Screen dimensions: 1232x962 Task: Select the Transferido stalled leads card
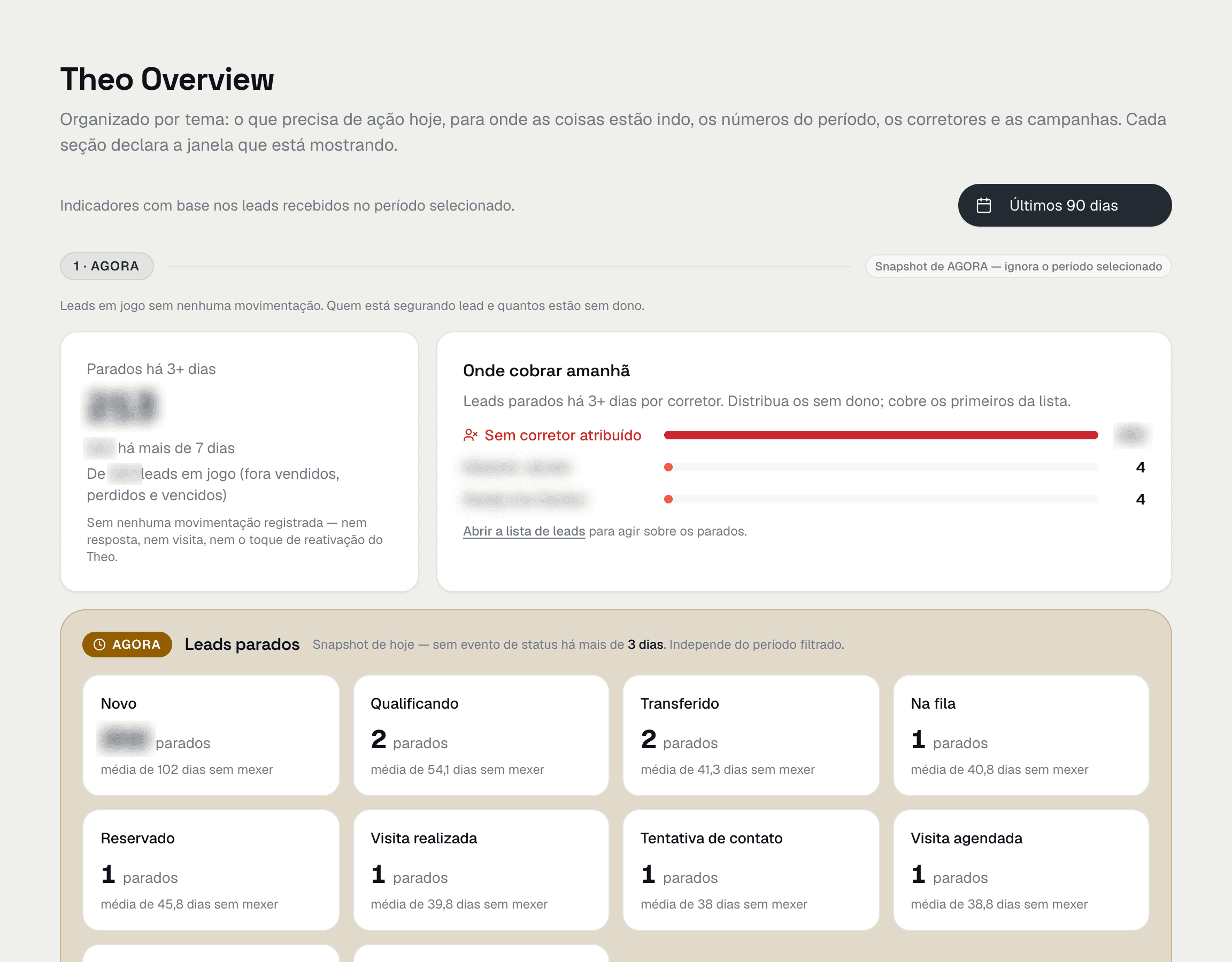(x=751, y=735)
